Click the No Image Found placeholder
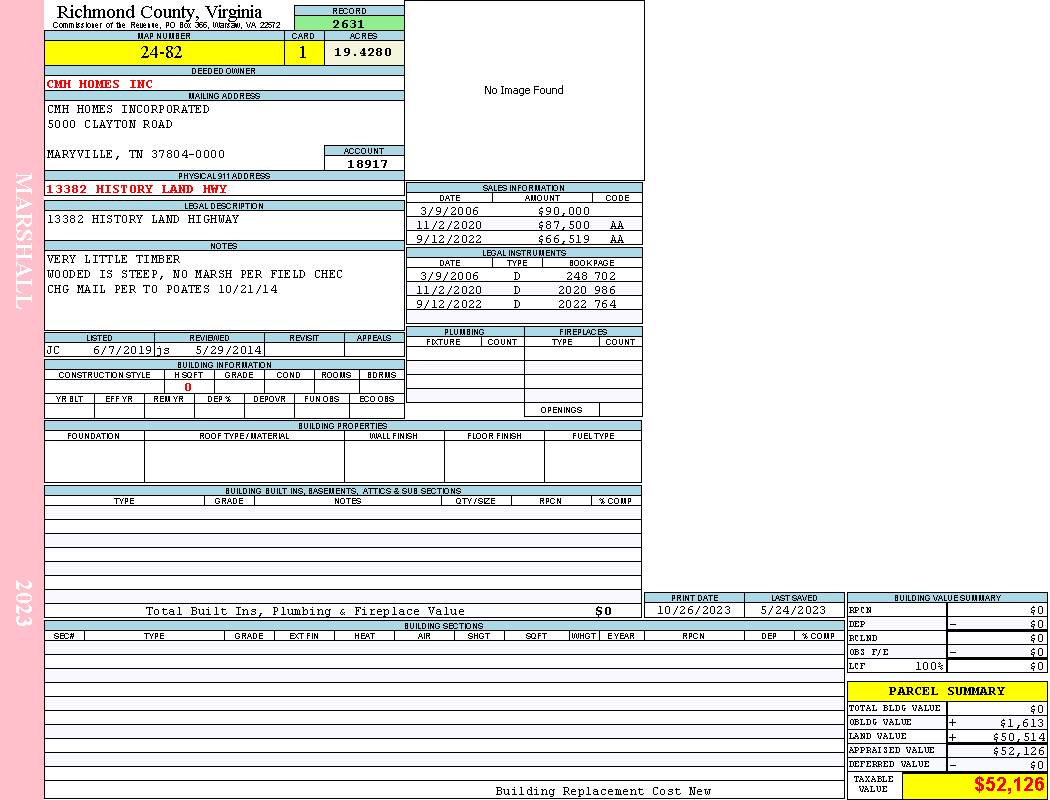Viewport: 1050px width, 800px height. coord(524,90)
